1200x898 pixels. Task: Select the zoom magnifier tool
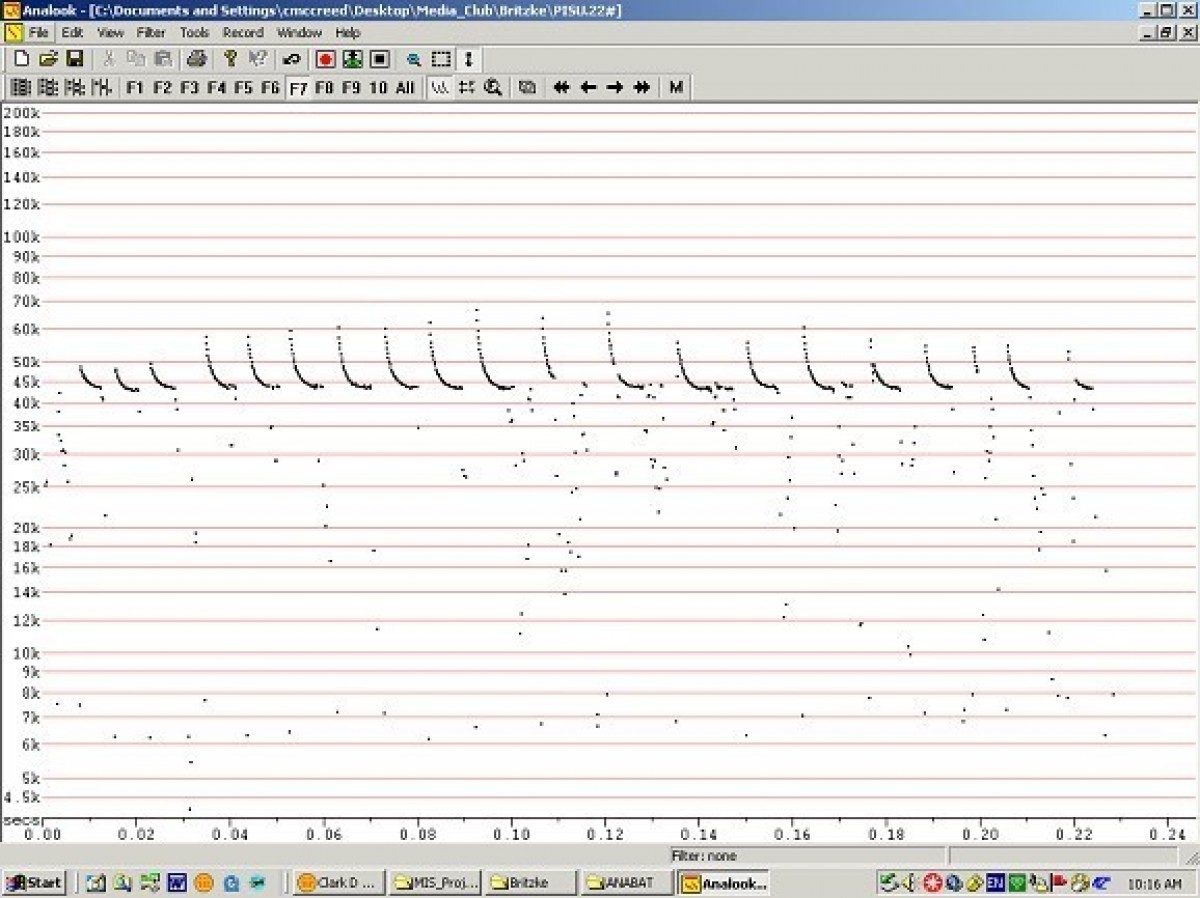click(x=413, y=59)
